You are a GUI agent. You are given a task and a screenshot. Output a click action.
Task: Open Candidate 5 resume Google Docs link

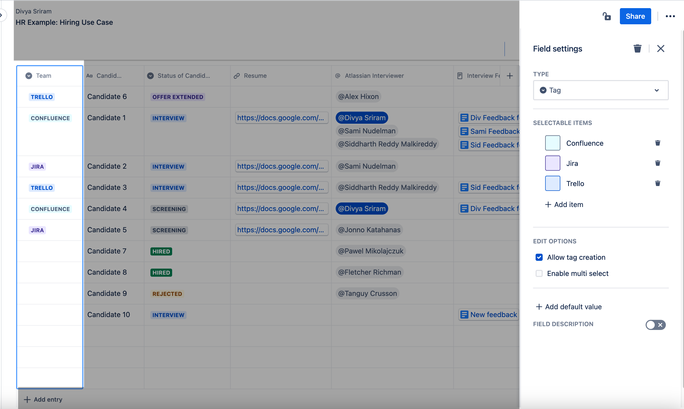[281, 230]
